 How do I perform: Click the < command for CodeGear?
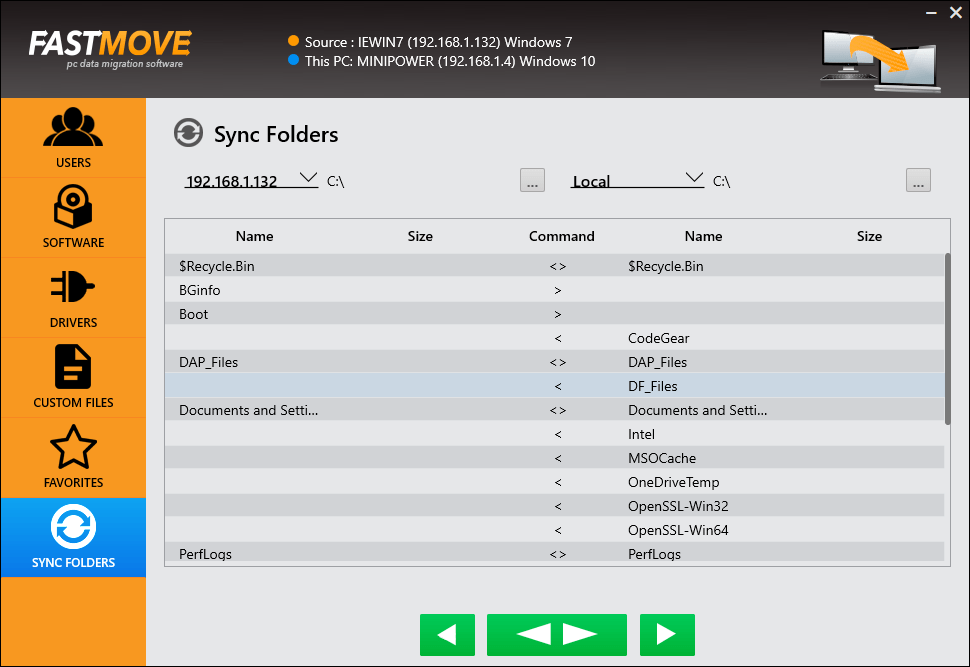558,338
